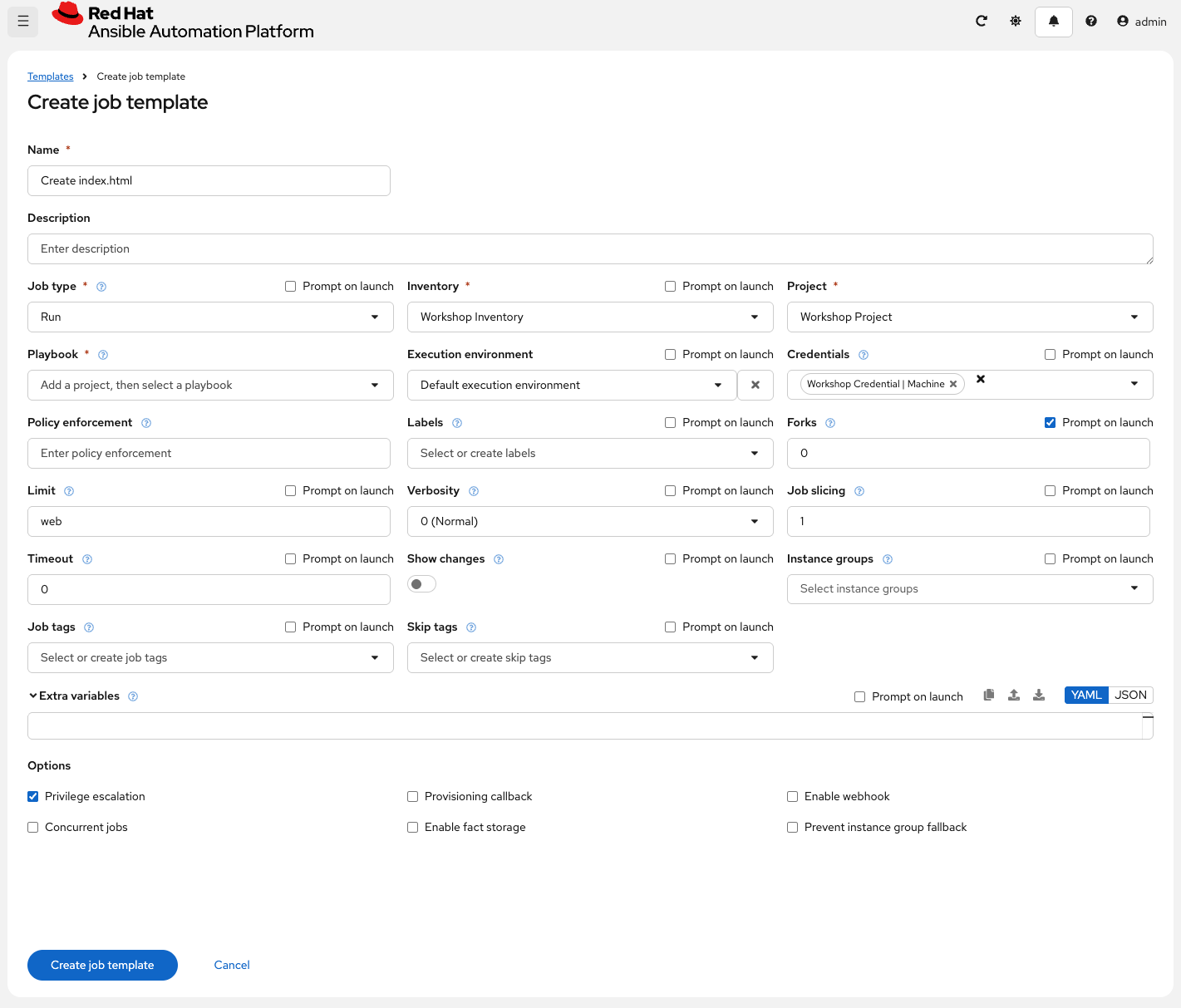Copy extra variables to clipboard
The image size is (1181, 1008).
click(x=989, y=696)
